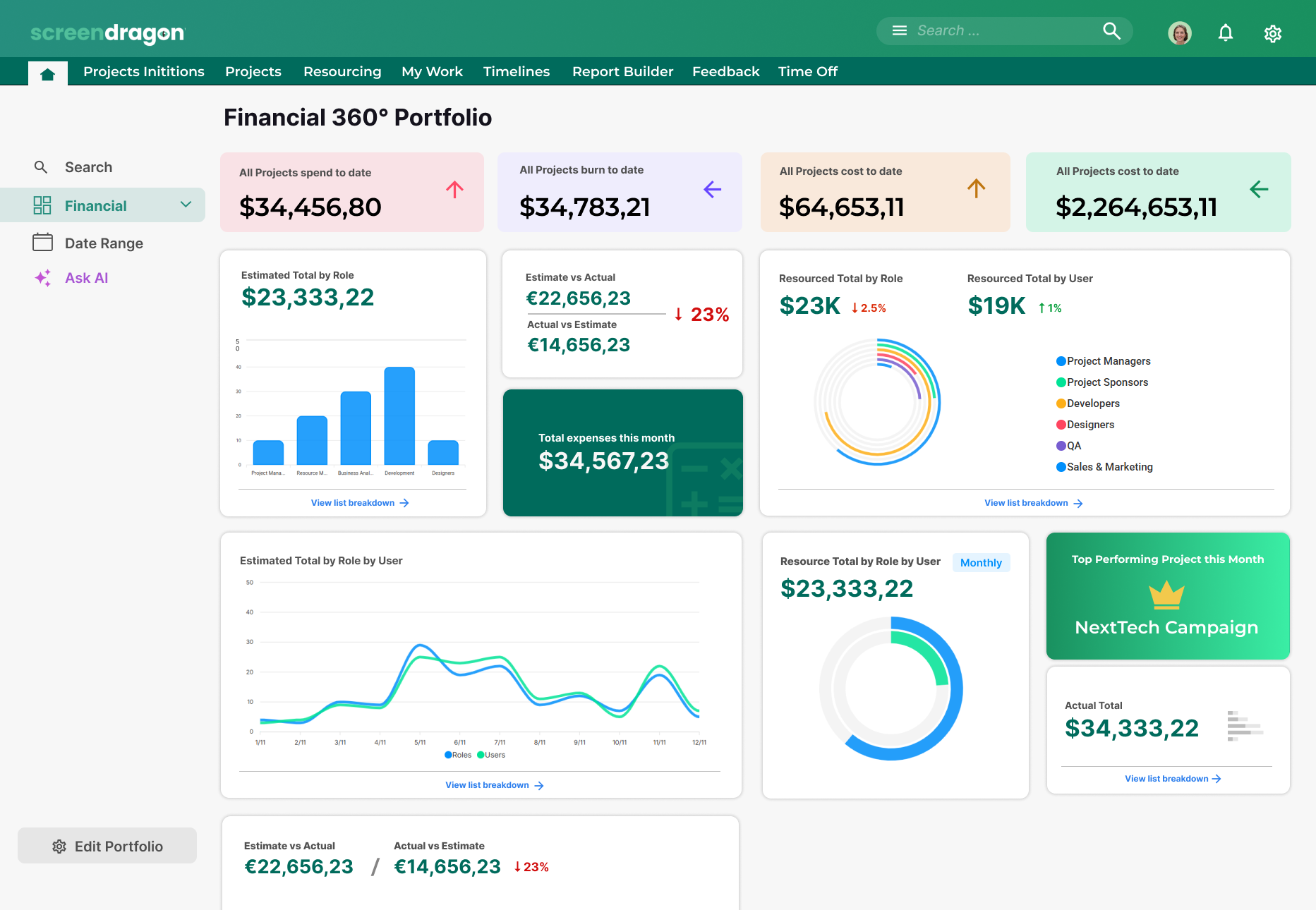Click the Ask AI sparkle icon

tap(42, 278)
